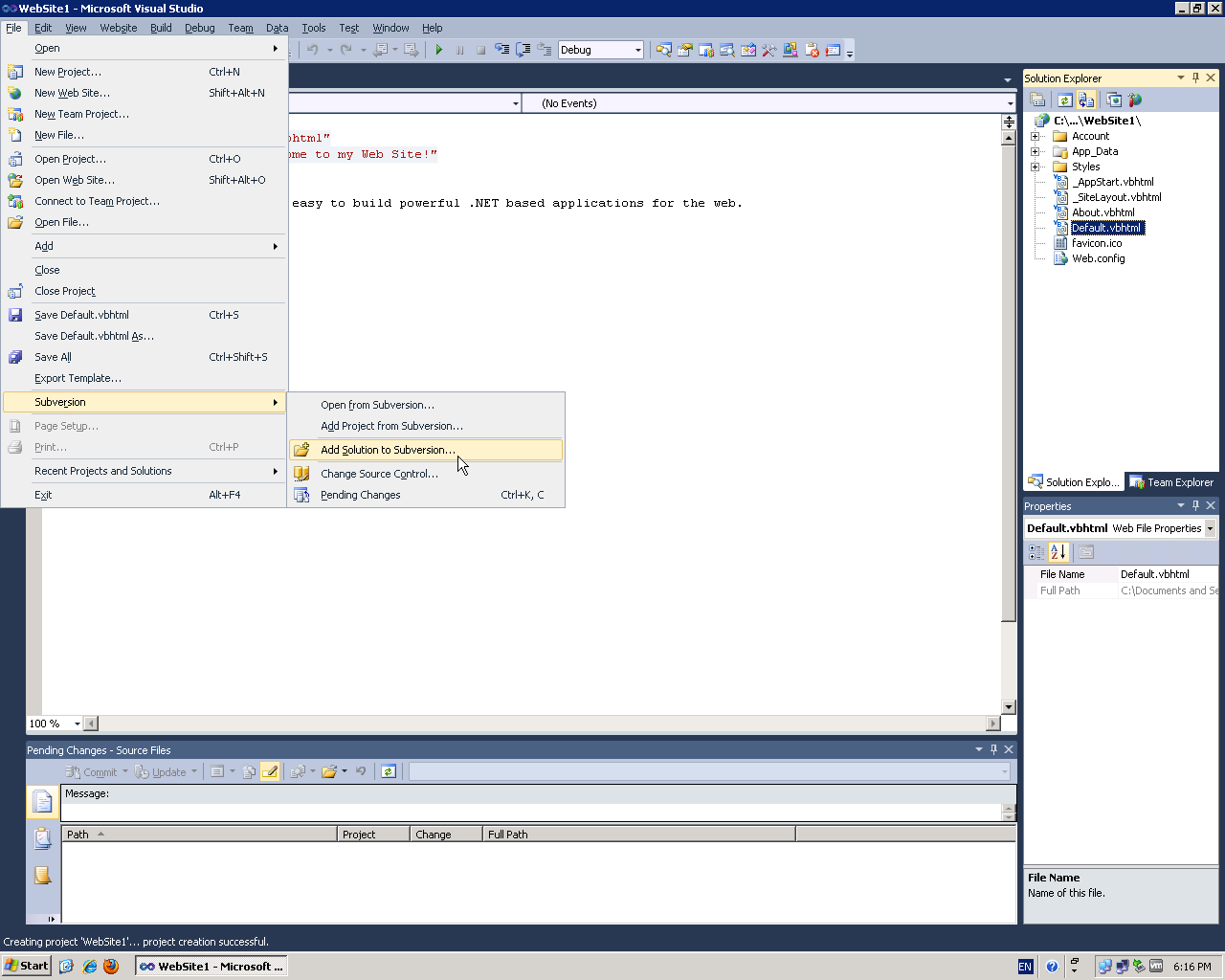Pin toggle for the Solution Explorer panel
The height and width of the screenshot is (980, 1225).
pyautogui.click(x=1195, y=78)
